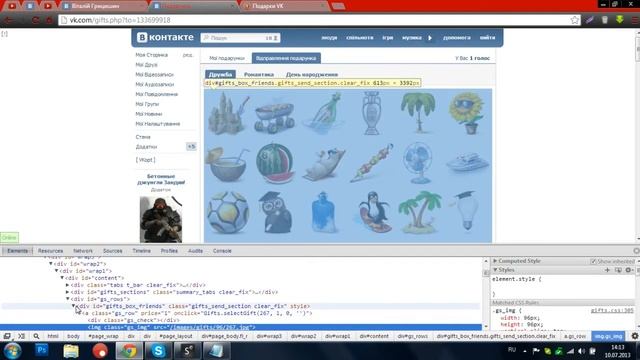Collapse div id="wrap1" node

(x=57, y=271)
